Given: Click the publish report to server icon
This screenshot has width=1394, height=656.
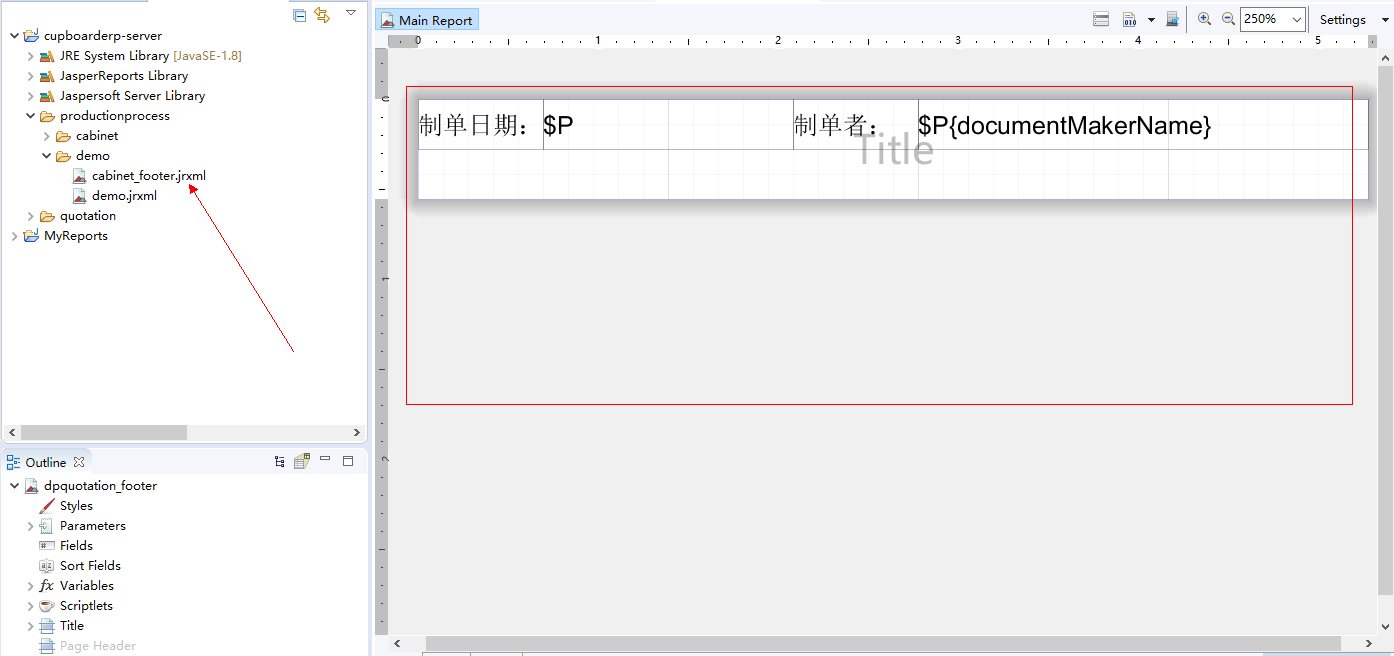Looking at the screenshot, I should click(1173, 19).
